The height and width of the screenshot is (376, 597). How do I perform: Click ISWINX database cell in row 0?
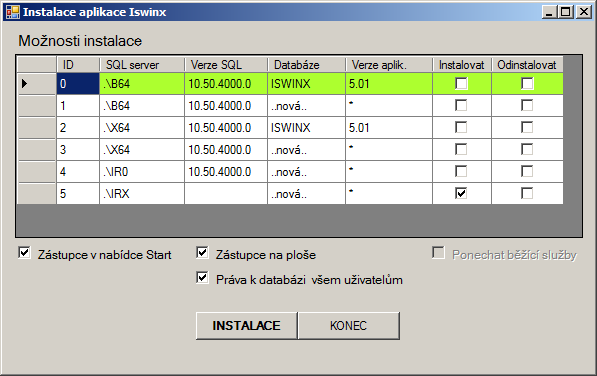click(x=306, y=83)
